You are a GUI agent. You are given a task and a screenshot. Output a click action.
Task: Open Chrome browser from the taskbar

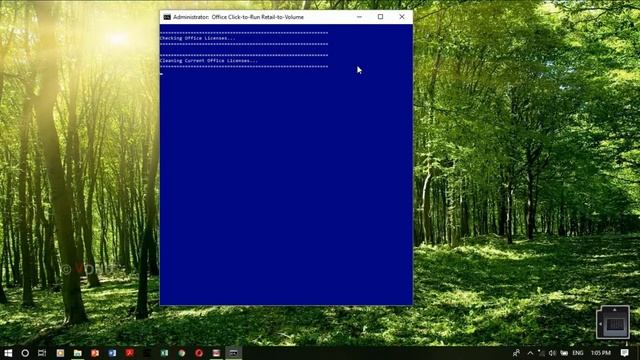[x=182, y=353]
